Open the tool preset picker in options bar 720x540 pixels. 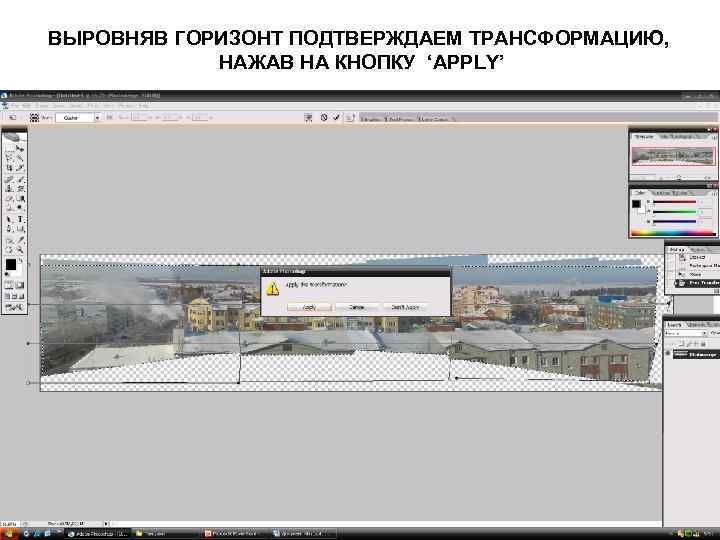12,118
